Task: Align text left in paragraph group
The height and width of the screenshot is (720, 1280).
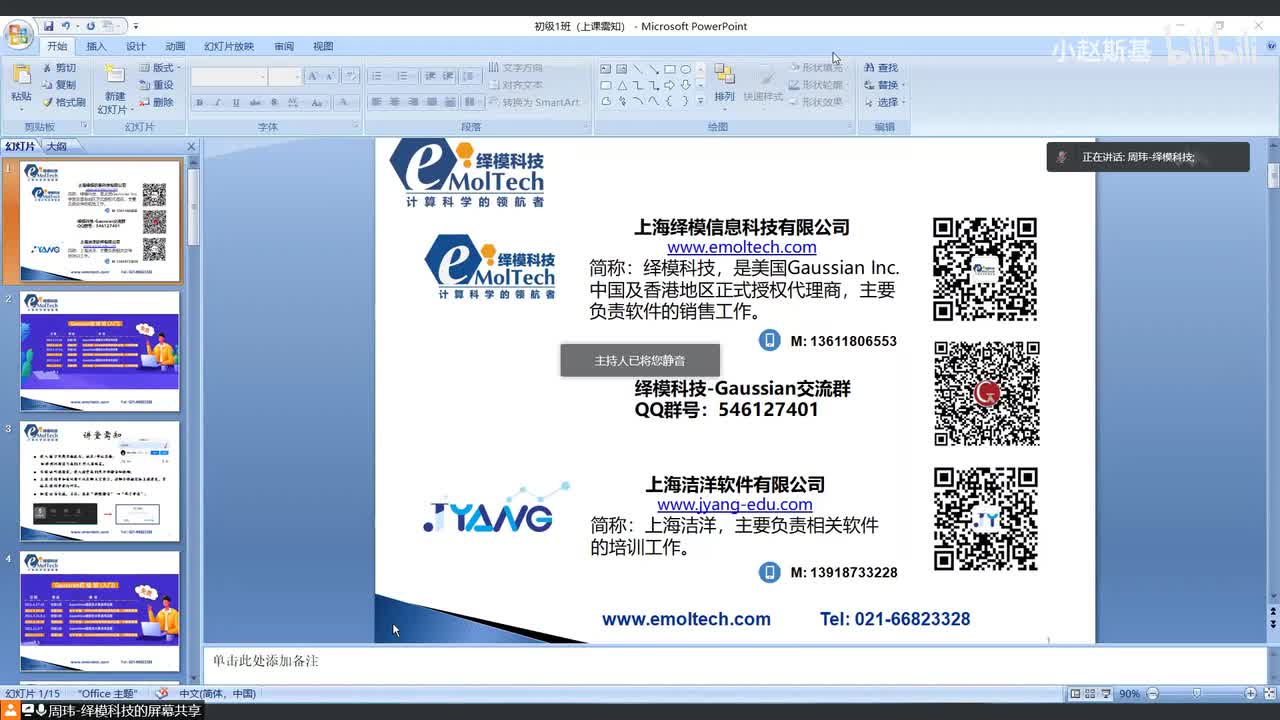Action: click(x=377, y=102)
